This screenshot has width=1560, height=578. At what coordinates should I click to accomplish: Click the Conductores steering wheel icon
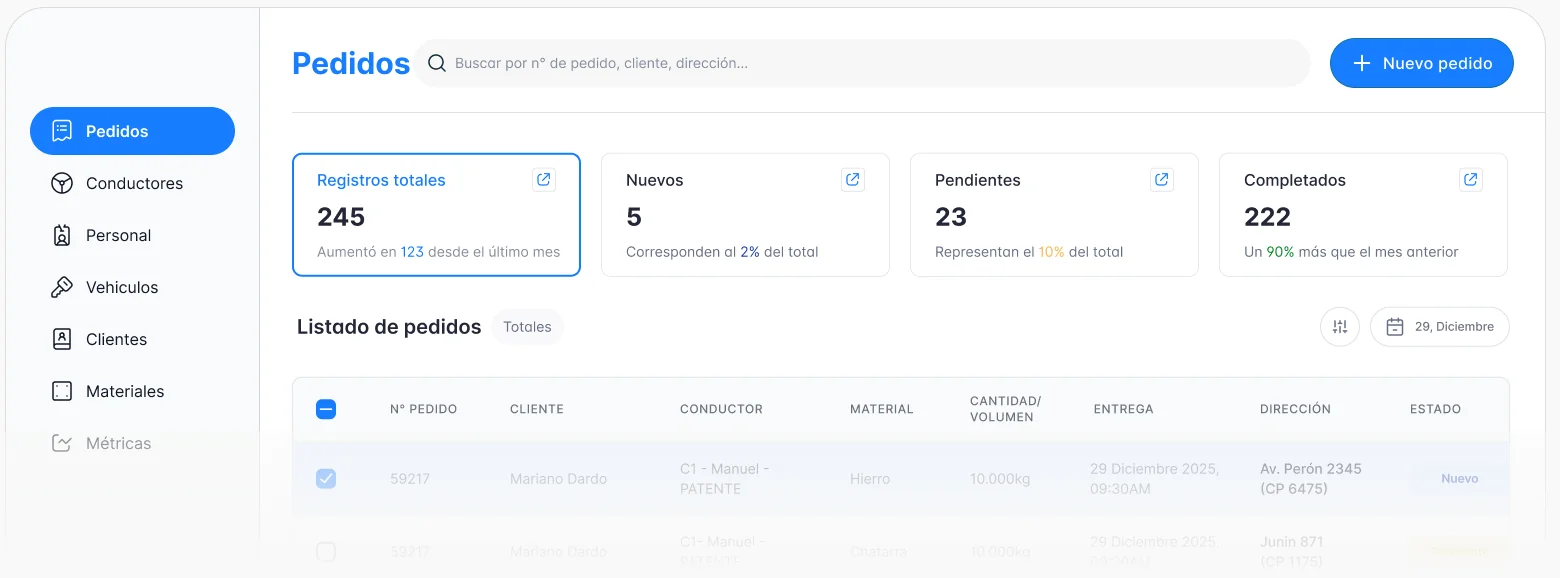pyautogui.click(x=62, y=183)
